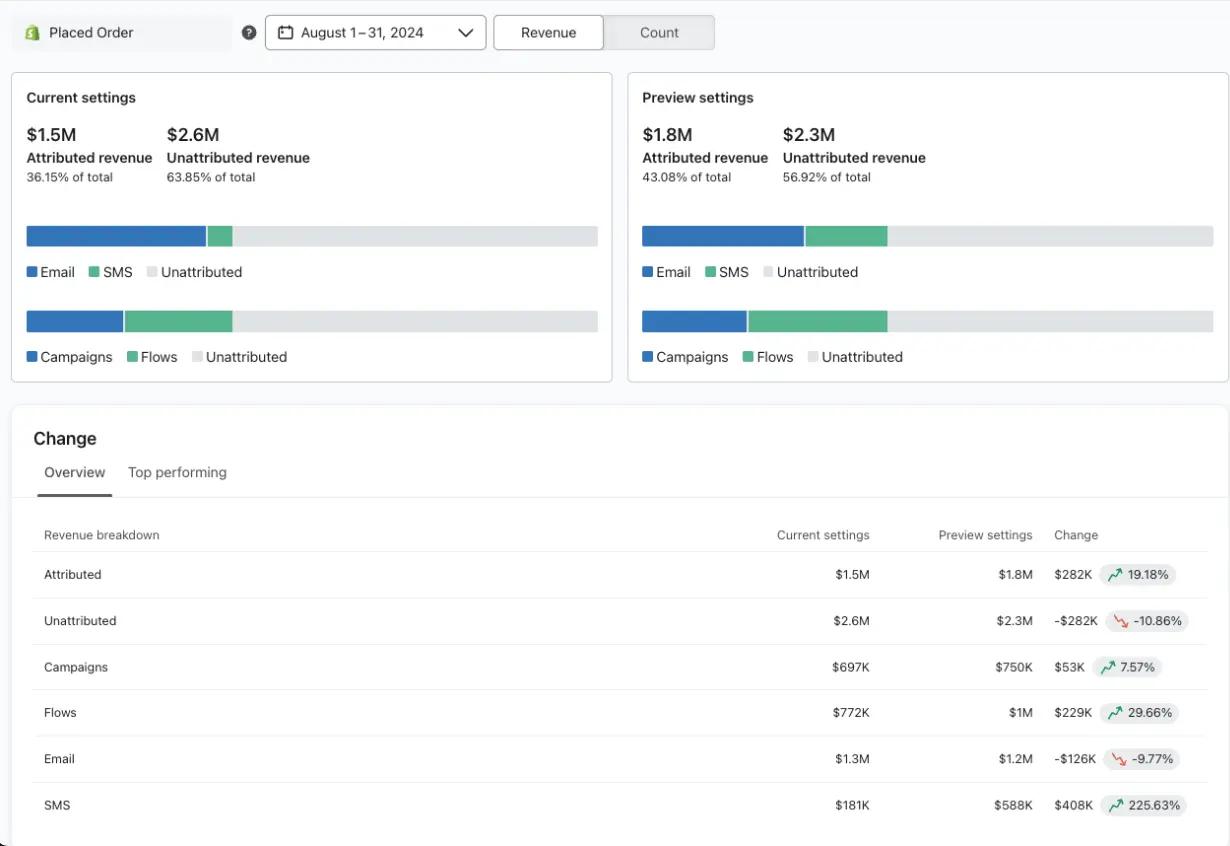The width and height of the screenshot is (1230, 846).
Task: Click the 43.08% of total text
Action: 686,177
